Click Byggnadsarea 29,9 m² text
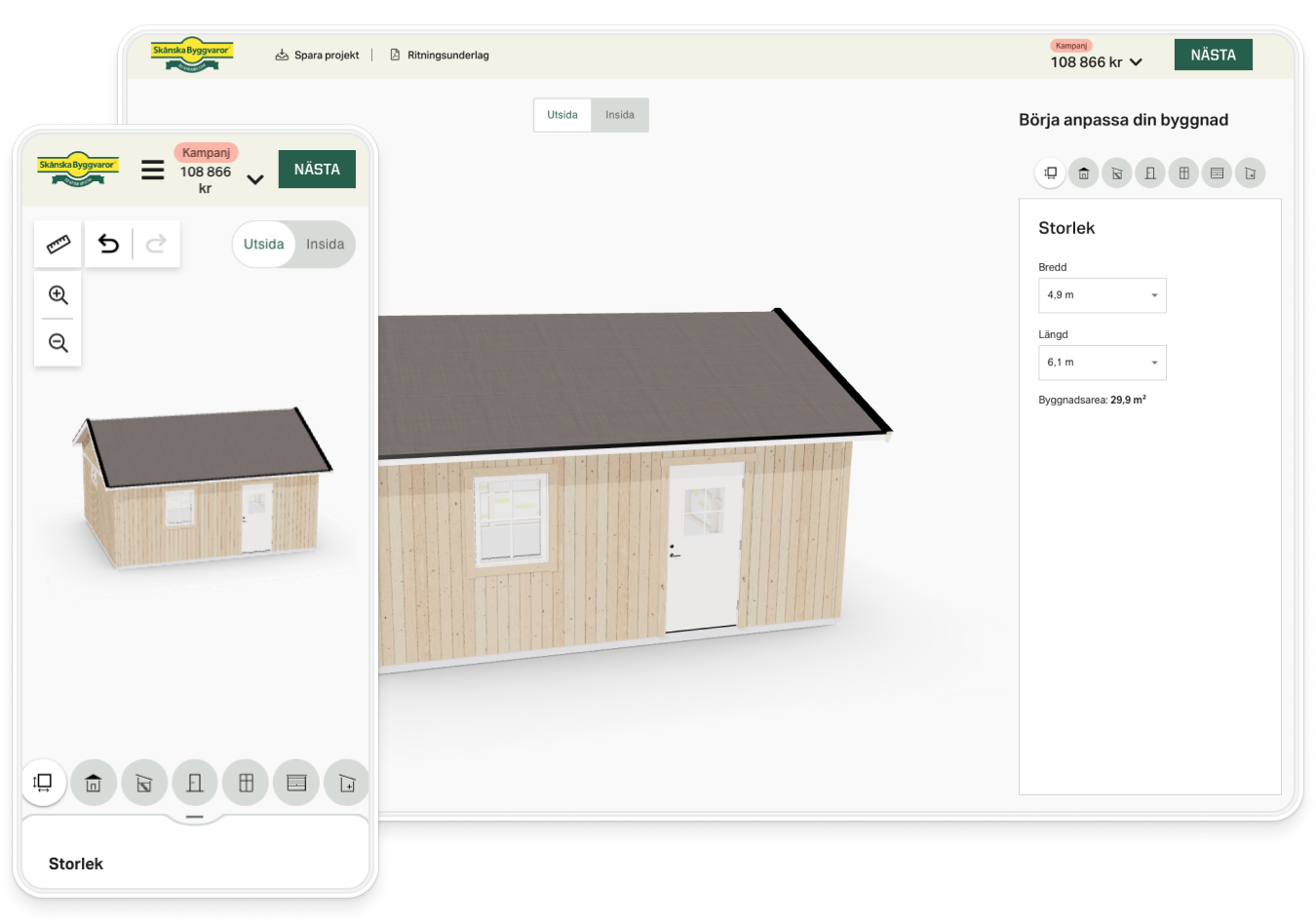This screenshot has height=922, width=1316. pos(1093,401)
